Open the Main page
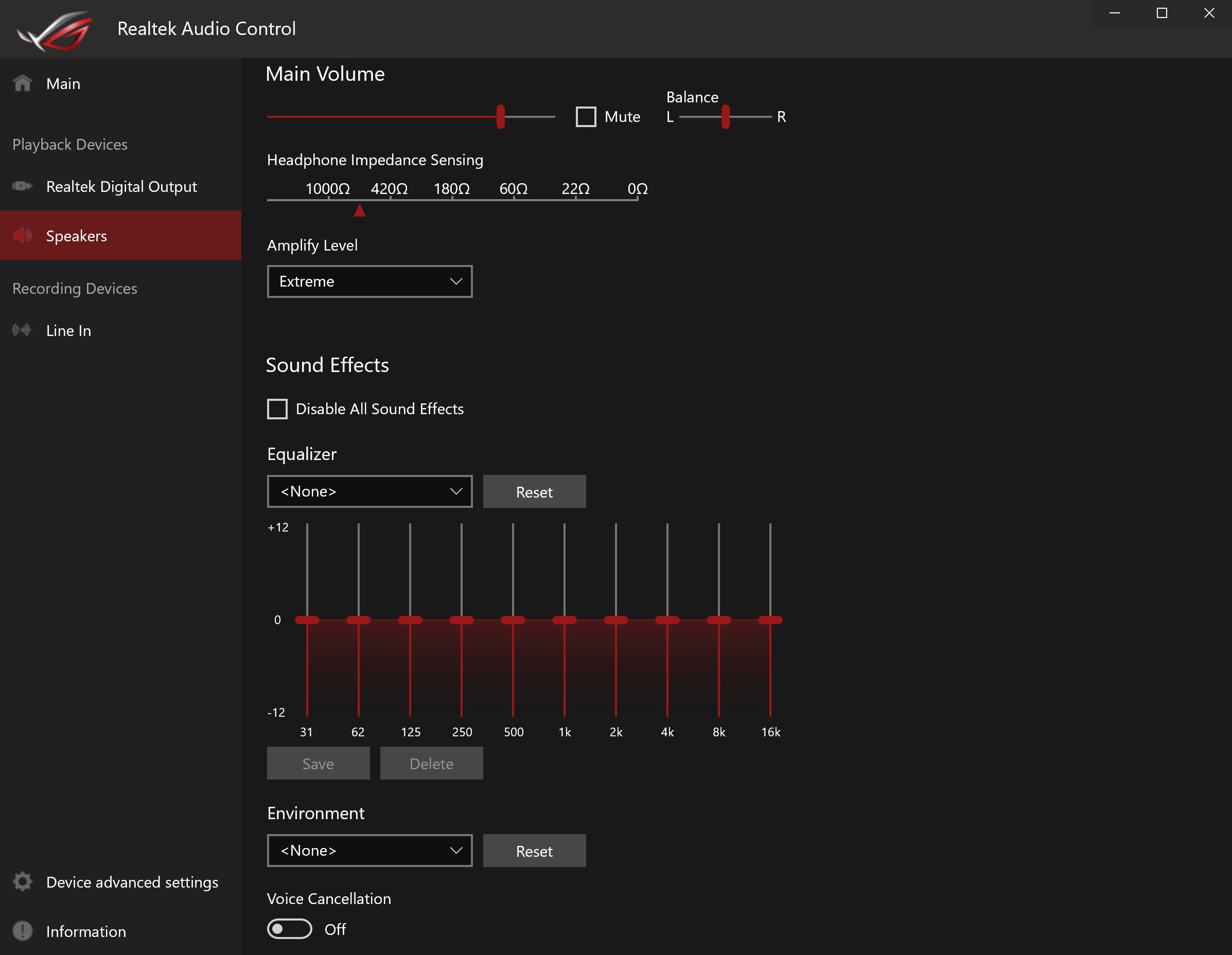Viewport: 1232px width, 955px height. point(121,83)
